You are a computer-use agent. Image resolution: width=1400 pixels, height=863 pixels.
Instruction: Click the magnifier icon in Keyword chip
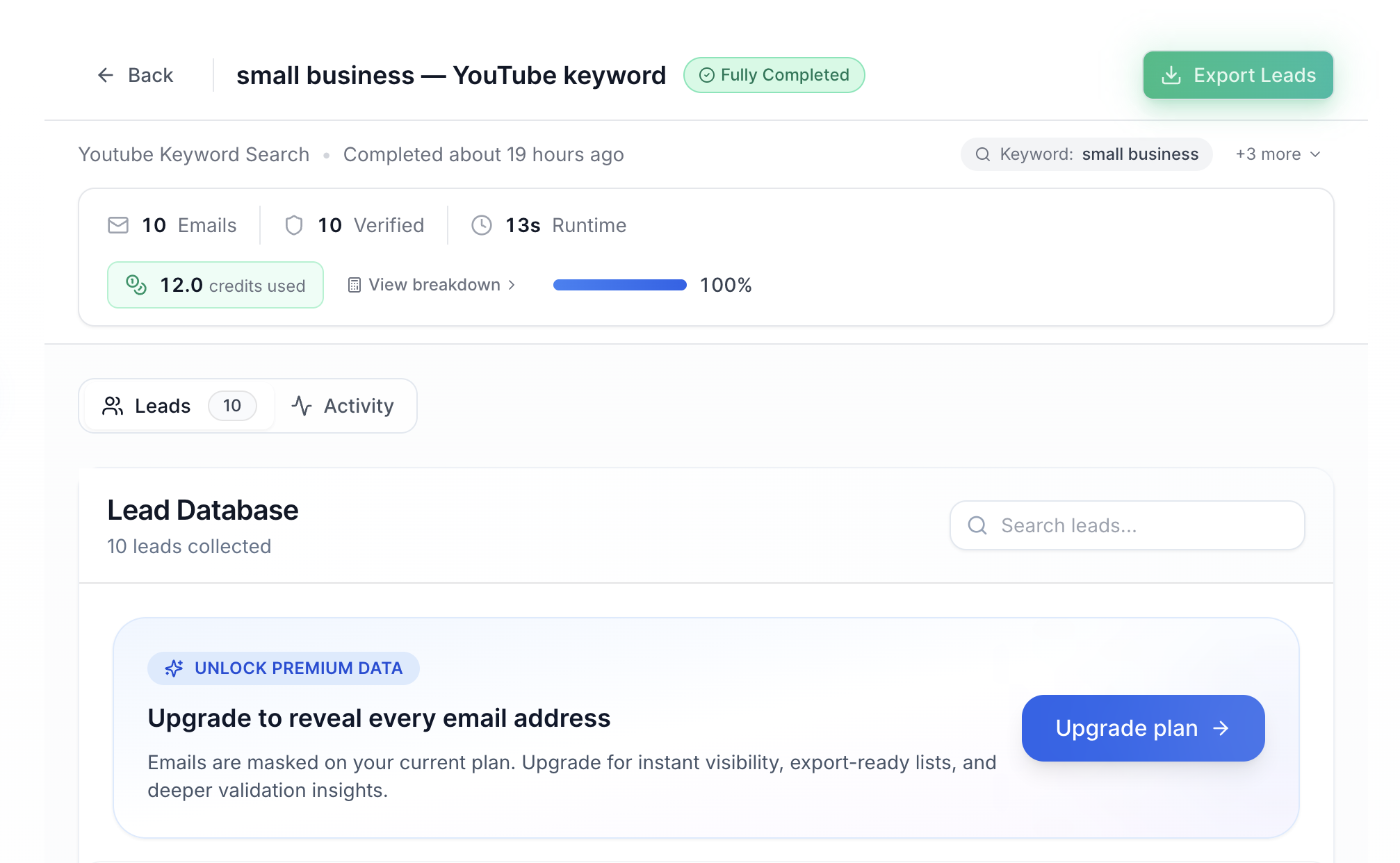coord(983,154)
